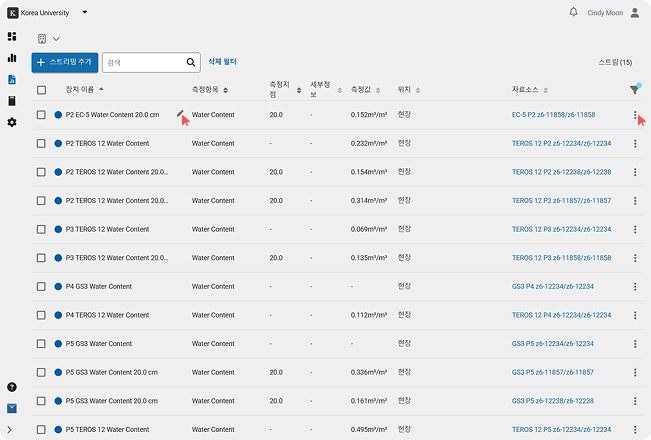Sort by the 측정값 column
This screenshot has height=440, width=651.
click(x=365, y=90)
